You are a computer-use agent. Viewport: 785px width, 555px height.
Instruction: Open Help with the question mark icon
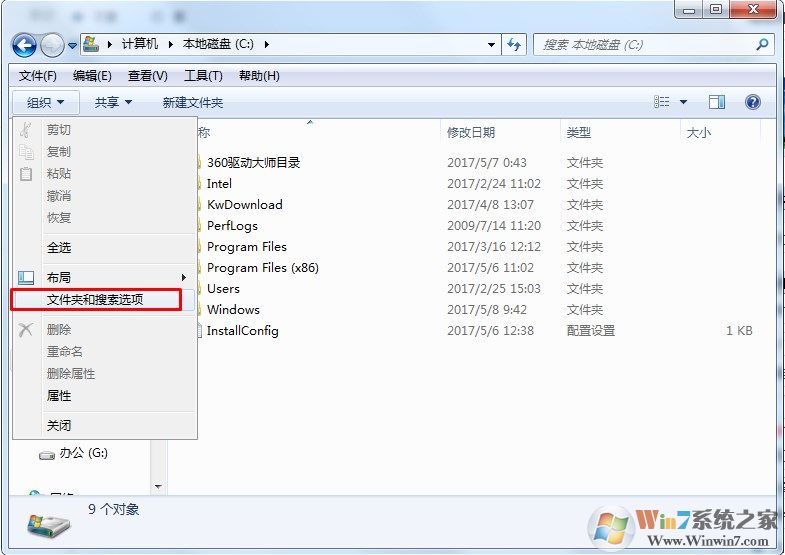(752, 102)
